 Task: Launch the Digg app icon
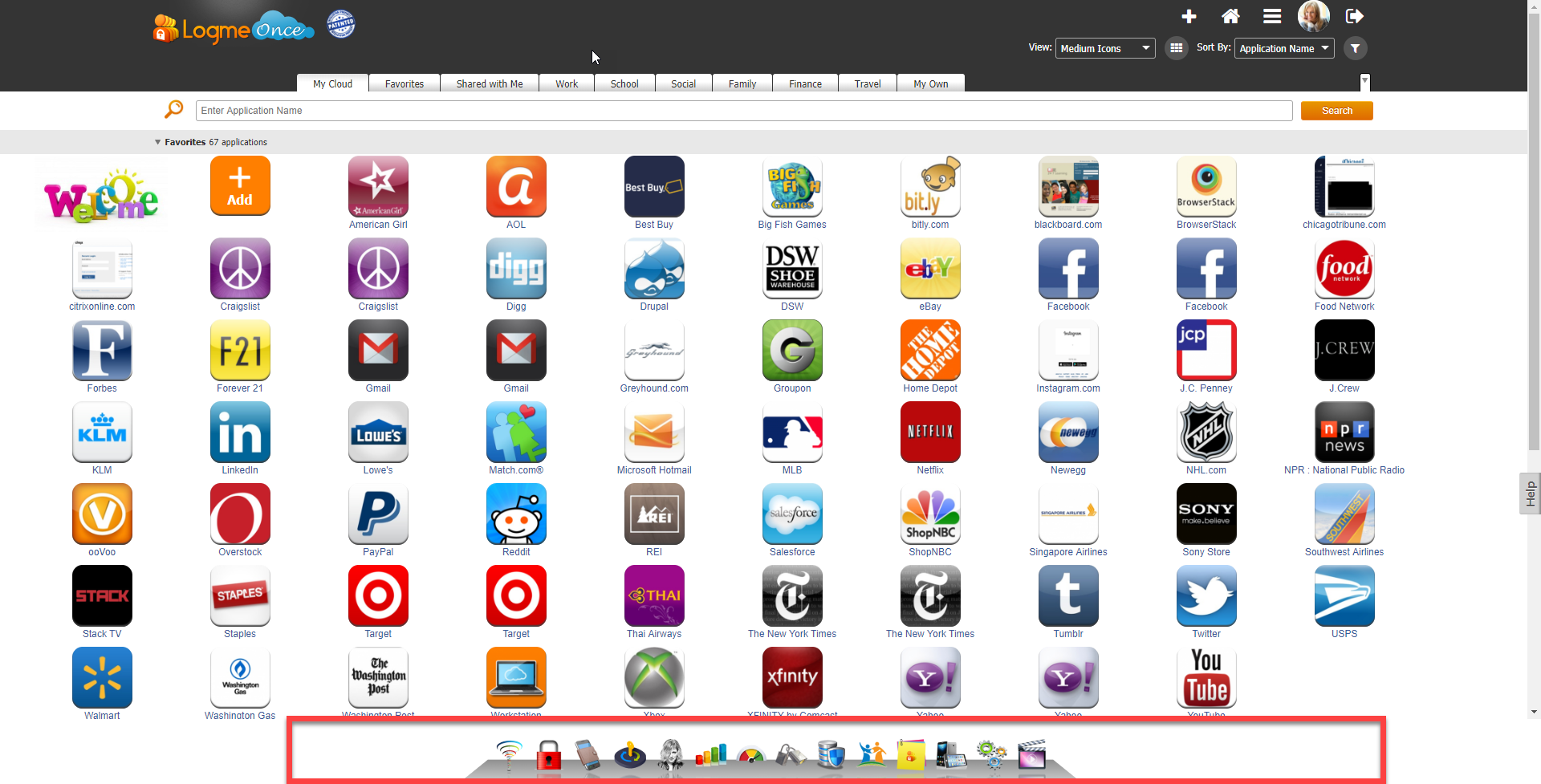[x=516, y=268]
